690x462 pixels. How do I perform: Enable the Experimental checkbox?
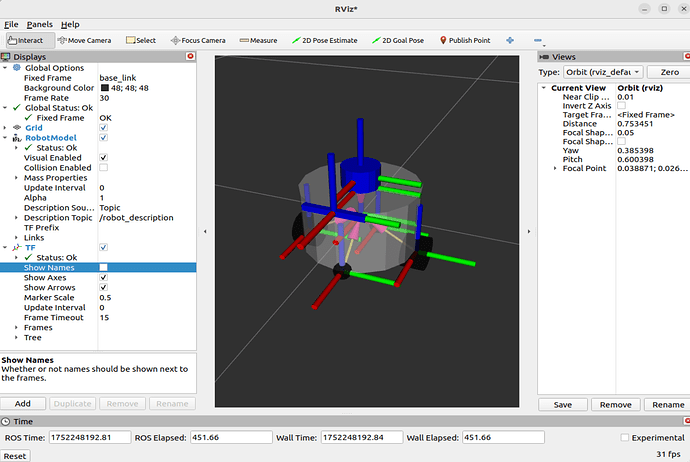(x=624, y=437)
